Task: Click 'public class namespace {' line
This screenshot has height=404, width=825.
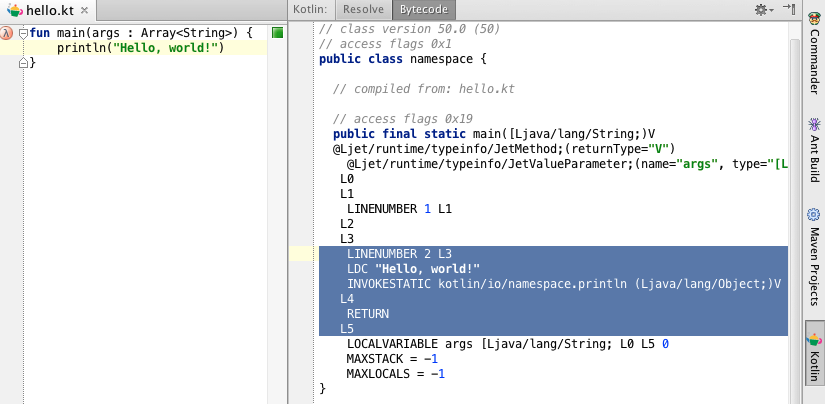Action: click(x=403, y=59)
